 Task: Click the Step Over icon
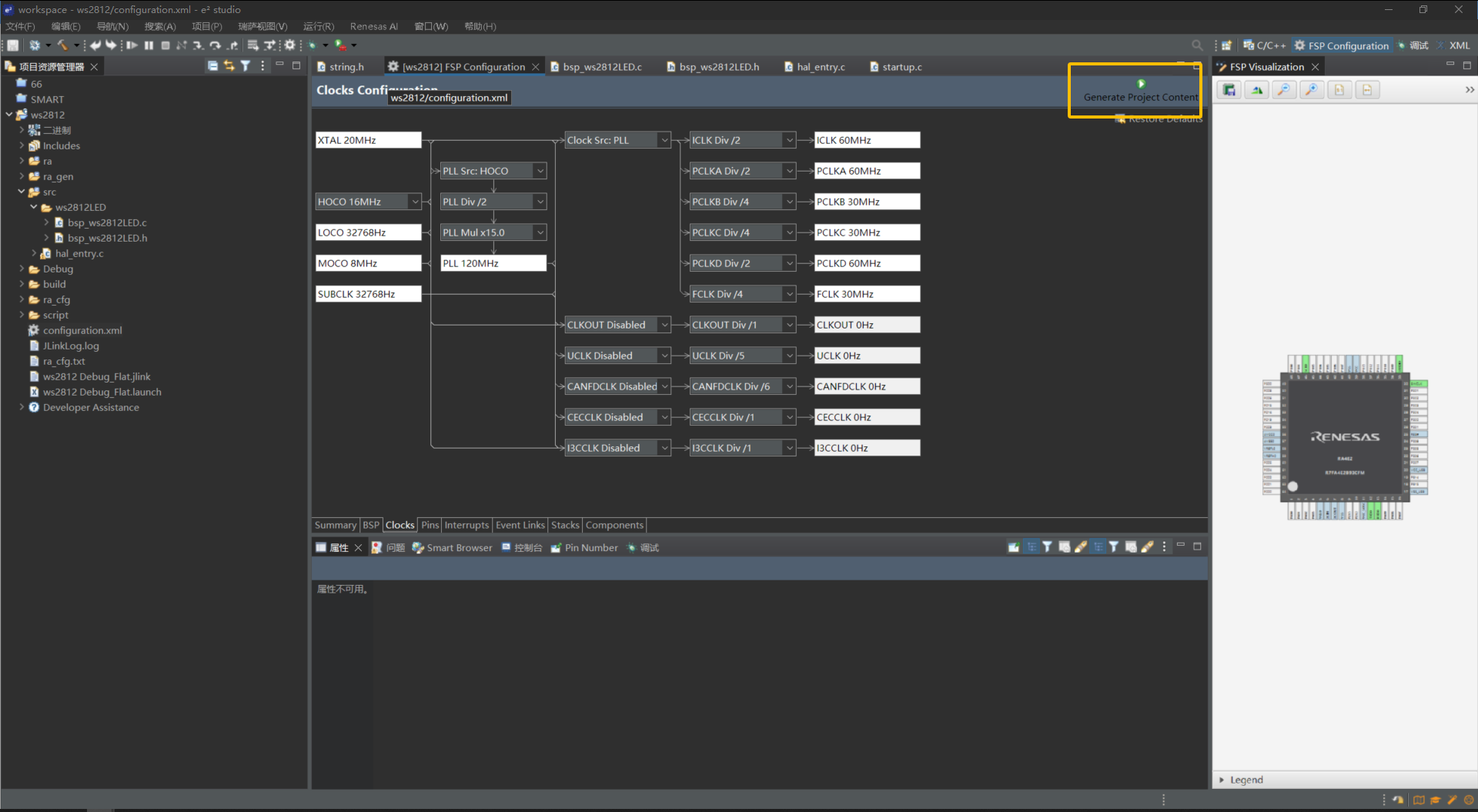pos(215,45)
